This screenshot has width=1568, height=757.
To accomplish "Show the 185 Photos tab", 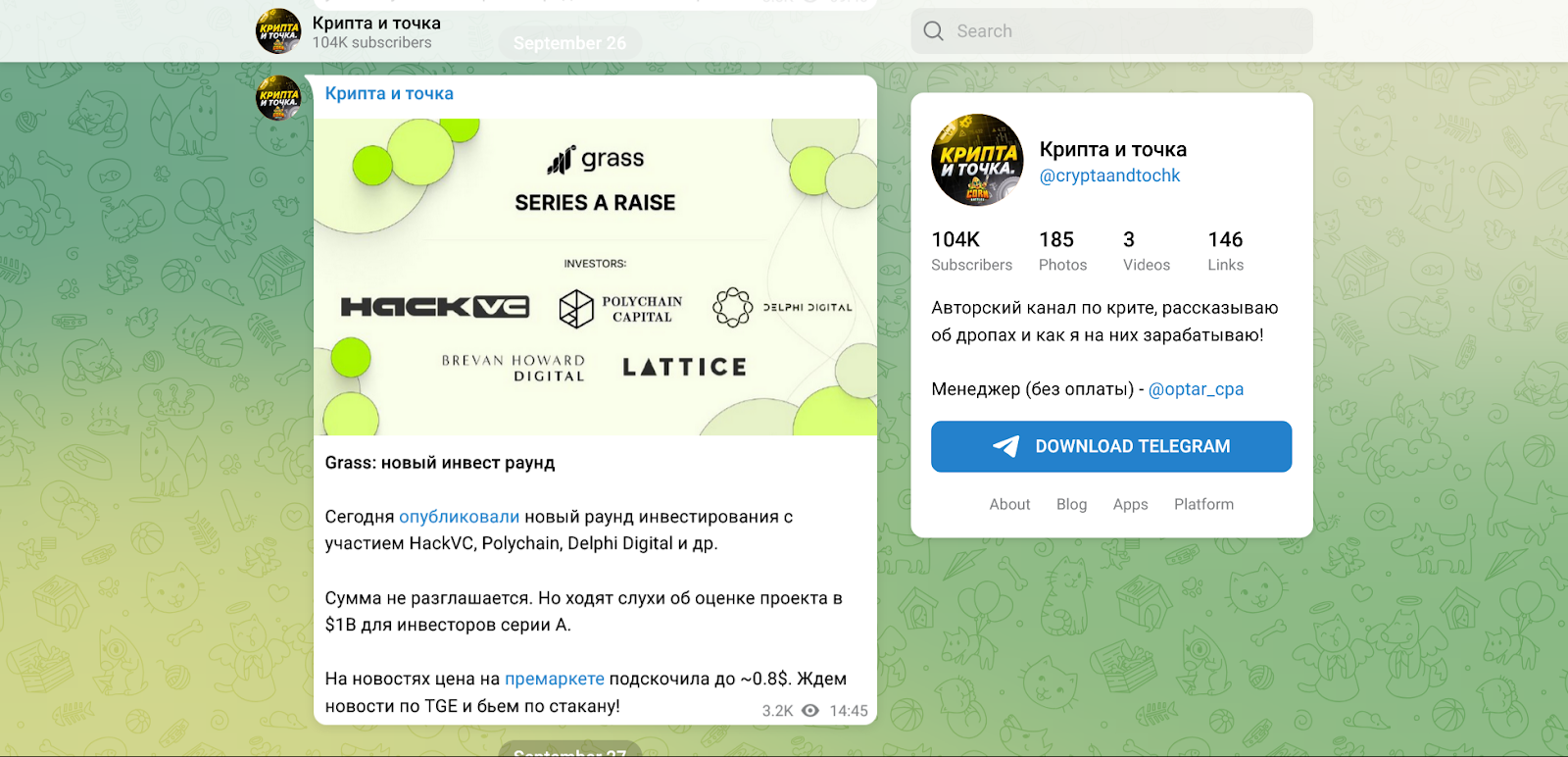I will [1062, 251].
